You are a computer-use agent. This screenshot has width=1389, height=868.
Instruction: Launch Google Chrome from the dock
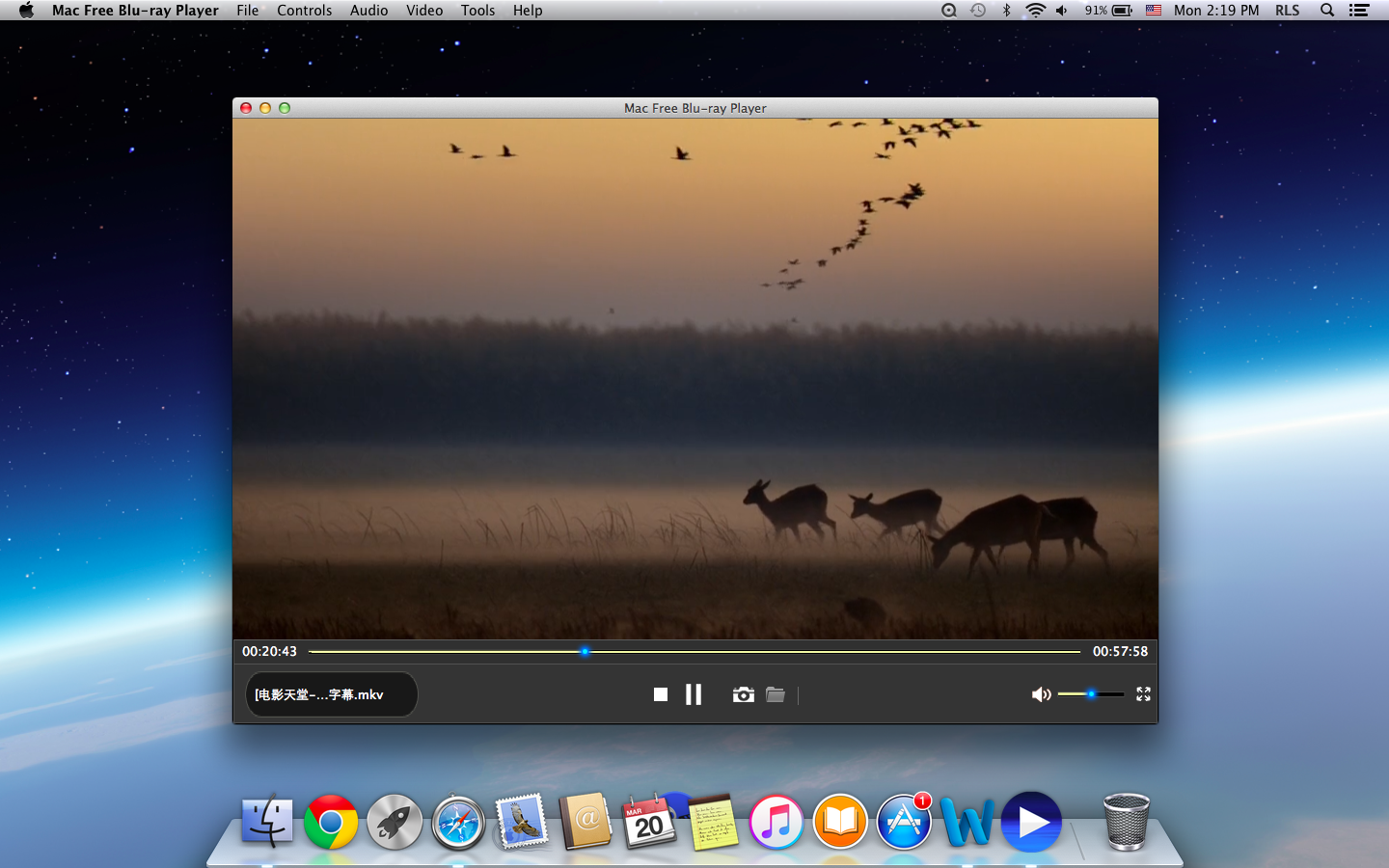point(330,823)
